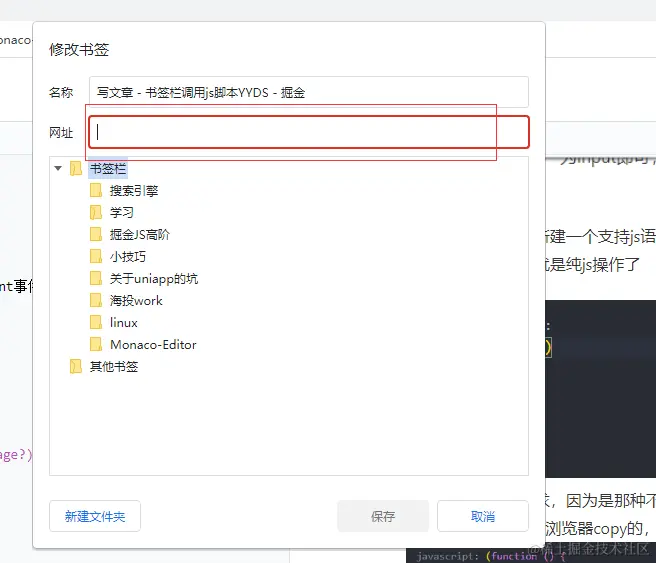Click the 名称 label

tap(61, 92)
